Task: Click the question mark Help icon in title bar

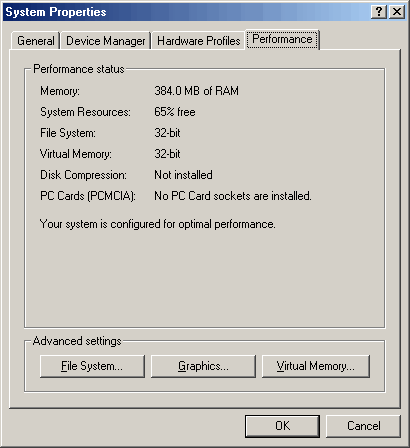Action: click(379, 12)
